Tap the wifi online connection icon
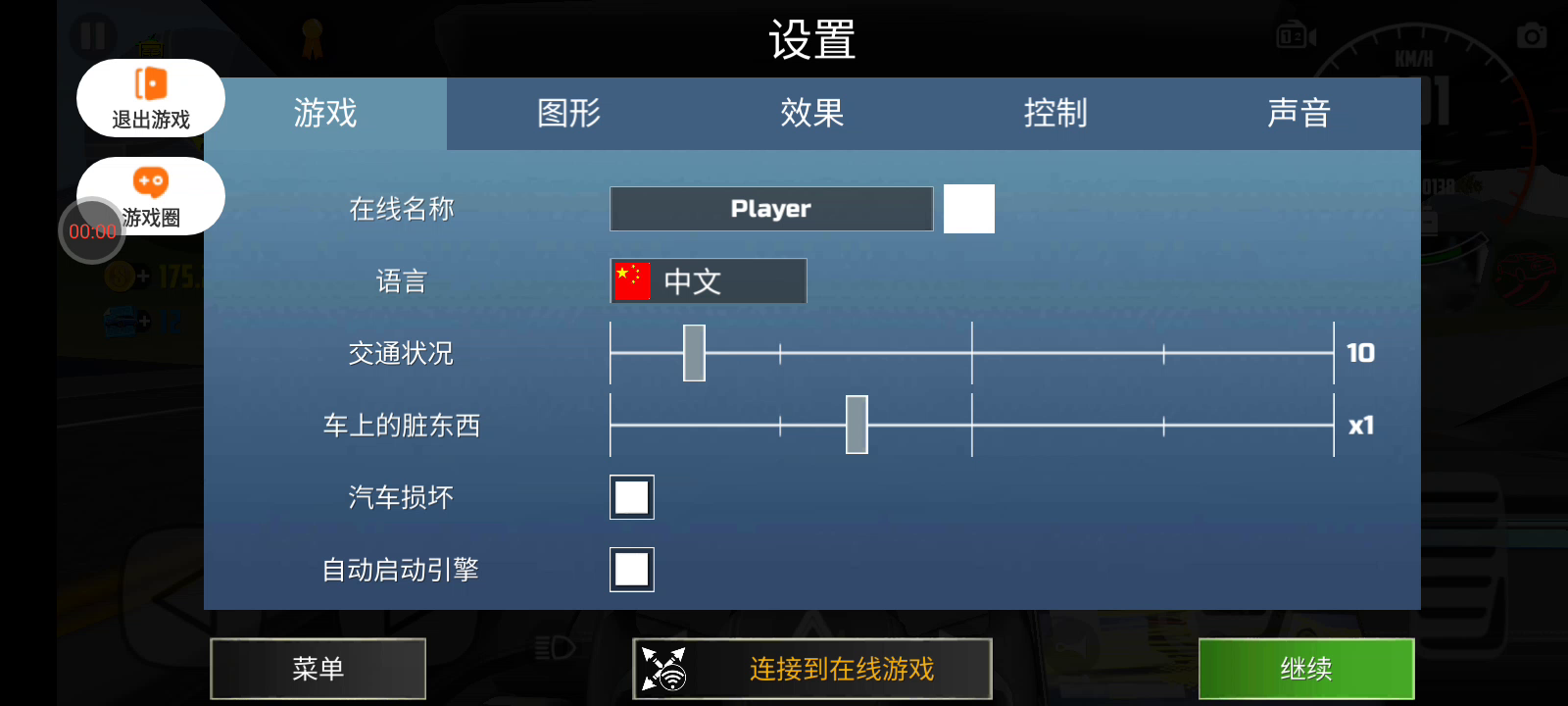Viewport: 1568px width, 706px height. [x=663, y=669]
